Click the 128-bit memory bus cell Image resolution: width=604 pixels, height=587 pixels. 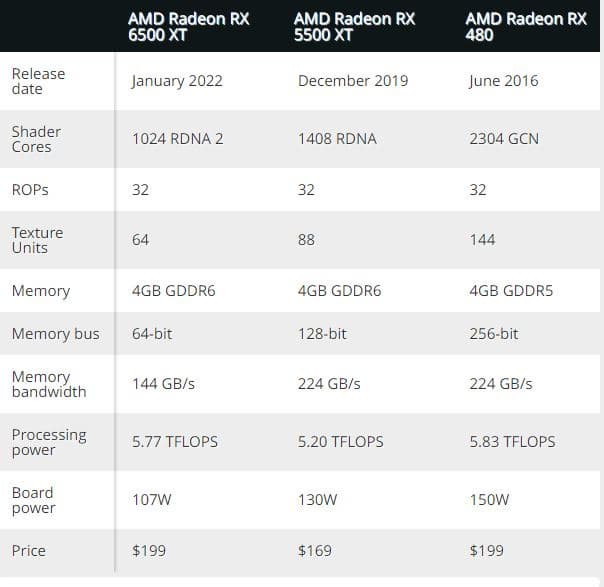[322, 334]
